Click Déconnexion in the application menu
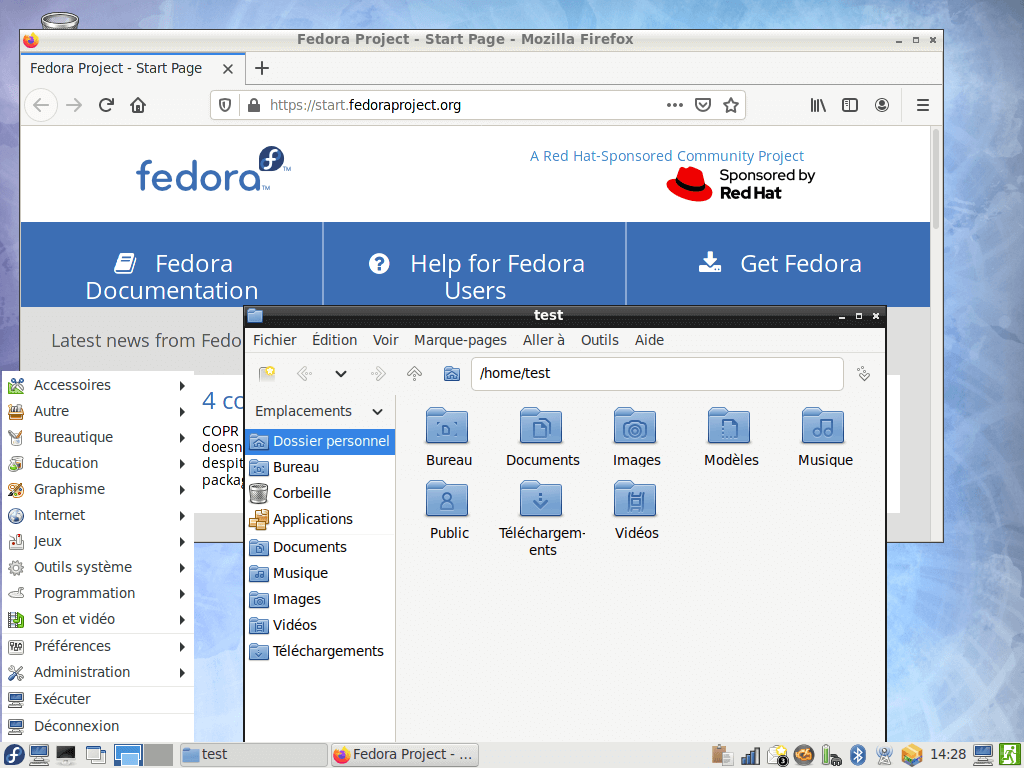 (98, 726)
